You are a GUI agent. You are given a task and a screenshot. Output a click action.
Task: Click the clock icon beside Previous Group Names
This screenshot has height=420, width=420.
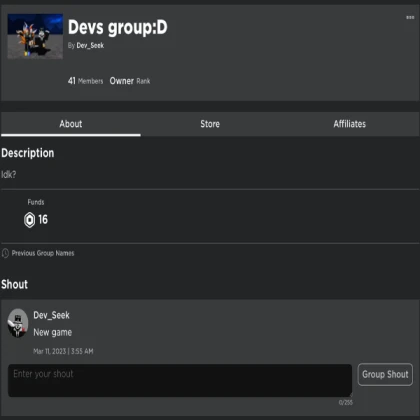pyautogui.click(x=5, y=253)
